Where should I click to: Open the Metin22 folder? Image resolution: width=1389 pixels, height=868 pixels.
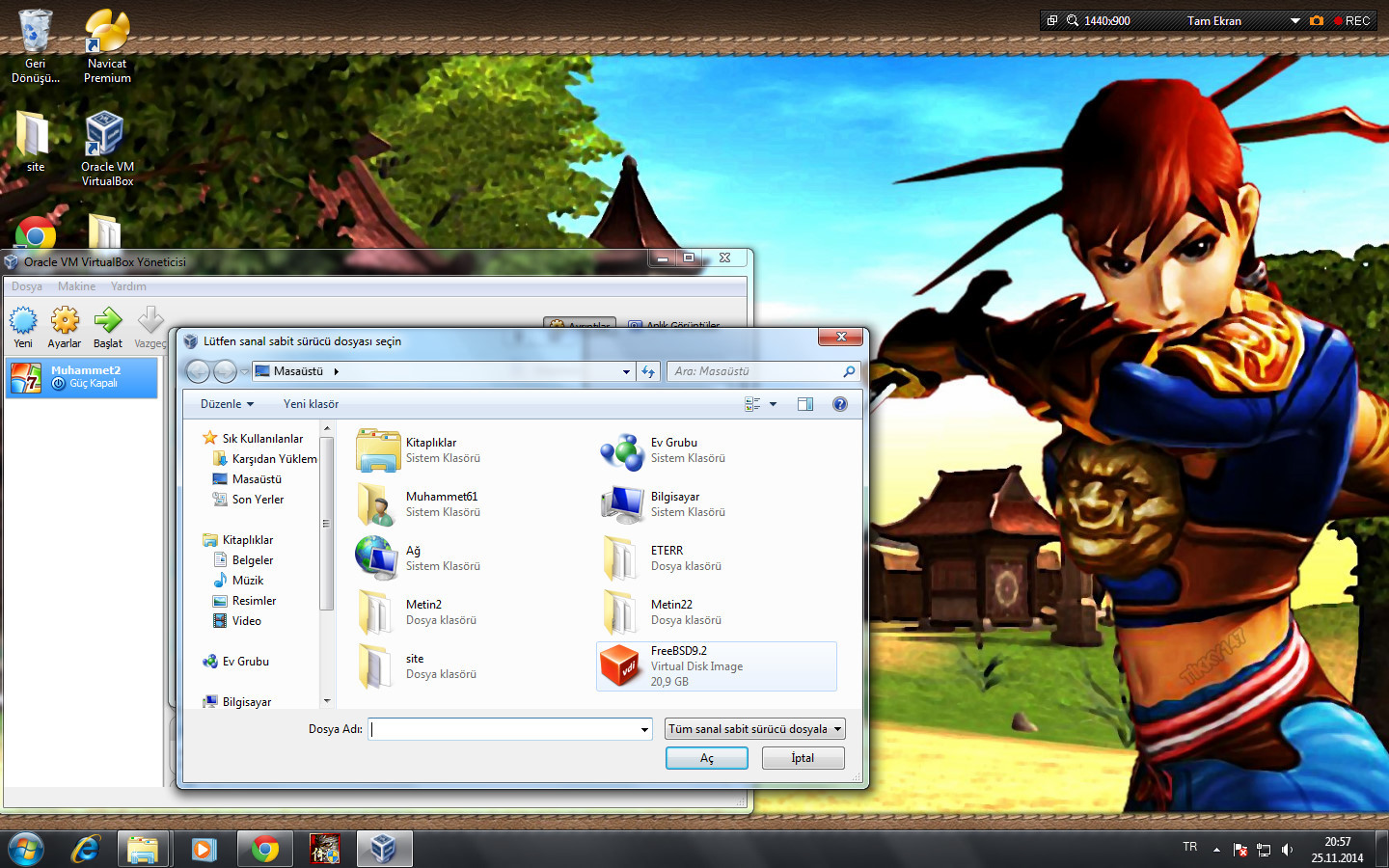tap(665, 612)
